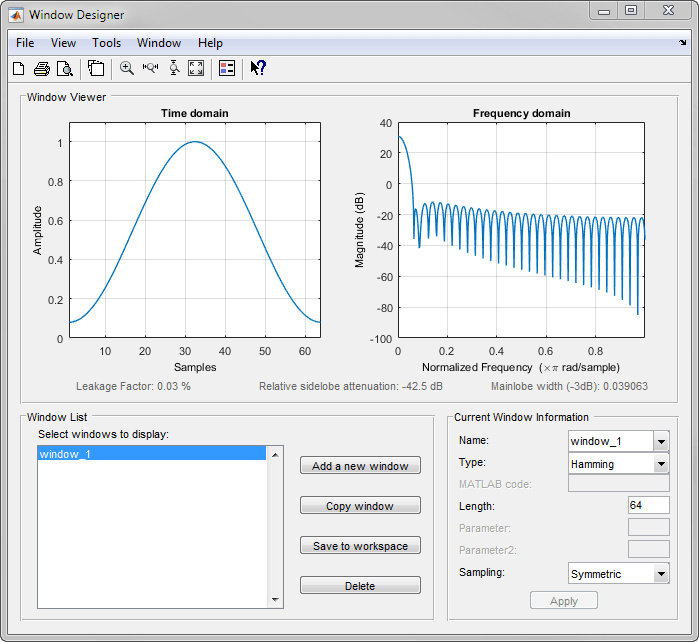Click the Copy window button
Image resolution: width=699 pixels, height=642 pixels.
pyautogui.click(x=360, y=506)
